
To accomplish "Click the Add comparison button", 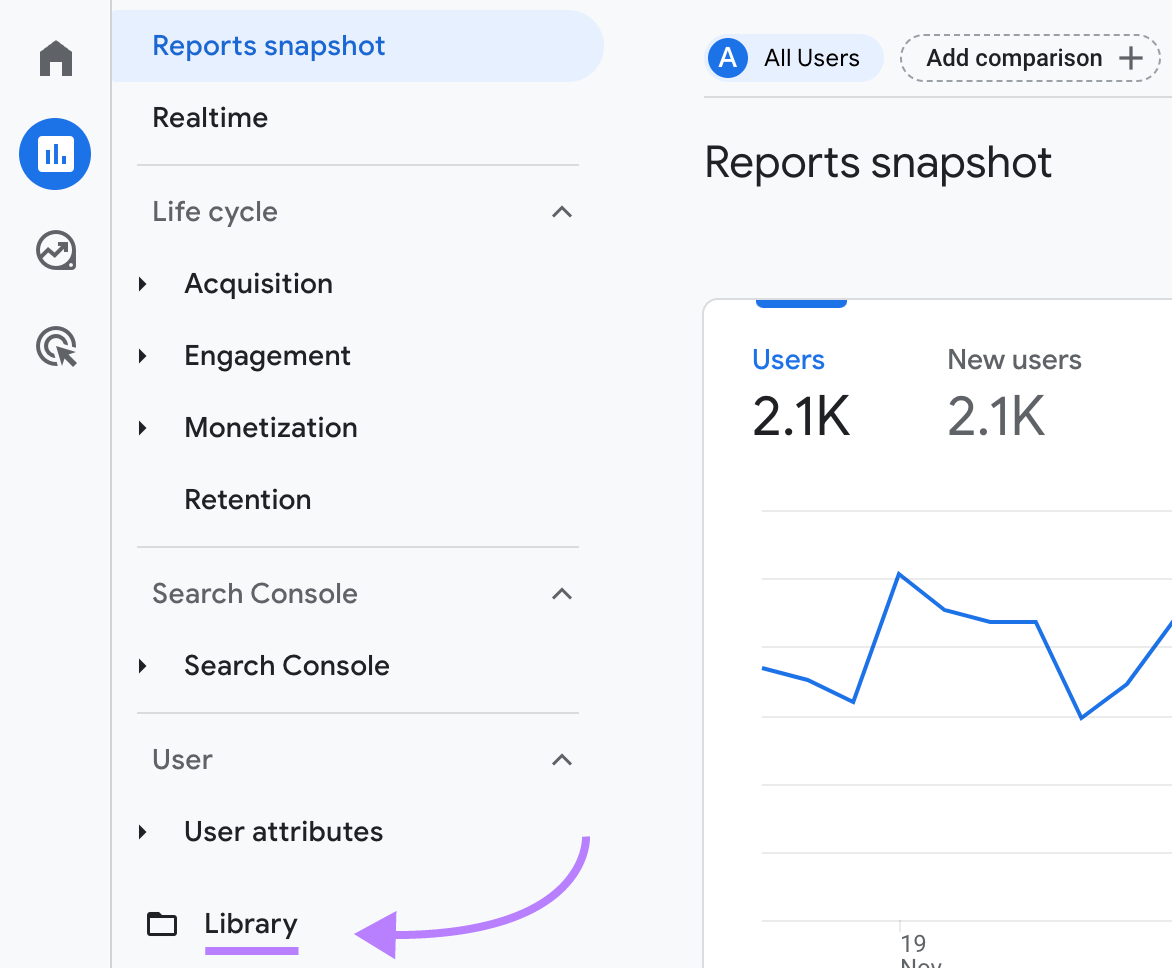I will (1015, 58).
